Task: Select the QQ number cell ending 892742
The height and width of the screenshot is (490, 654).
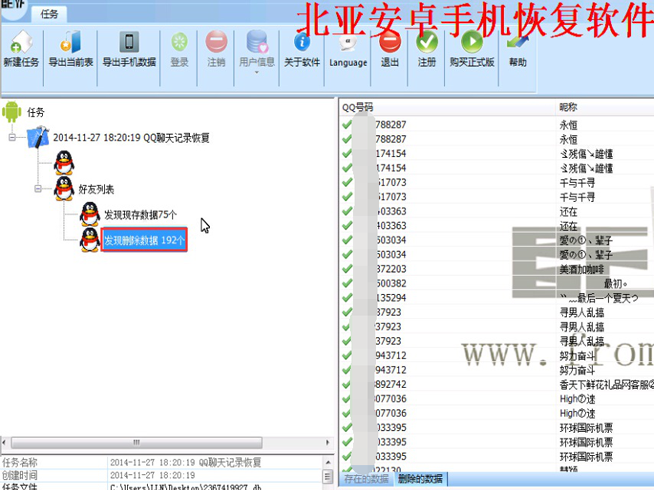Action: [390, 384]
